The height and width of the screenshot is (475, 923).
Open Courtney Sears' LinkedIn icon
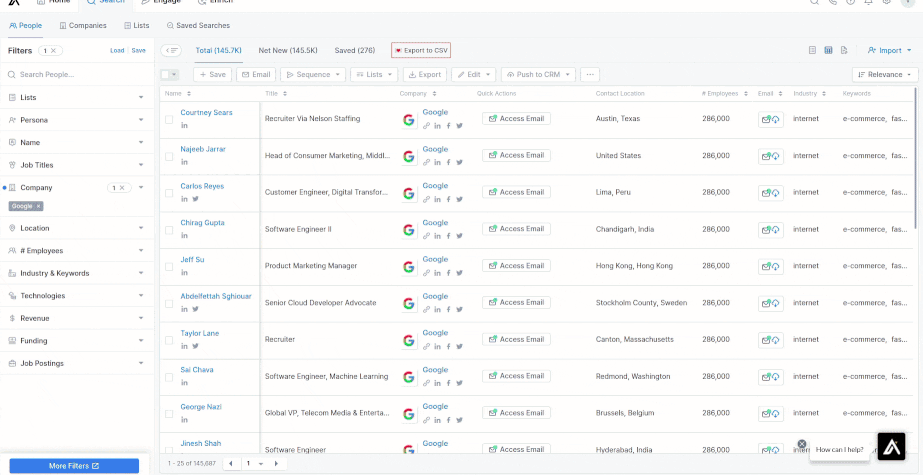(184, 125)
